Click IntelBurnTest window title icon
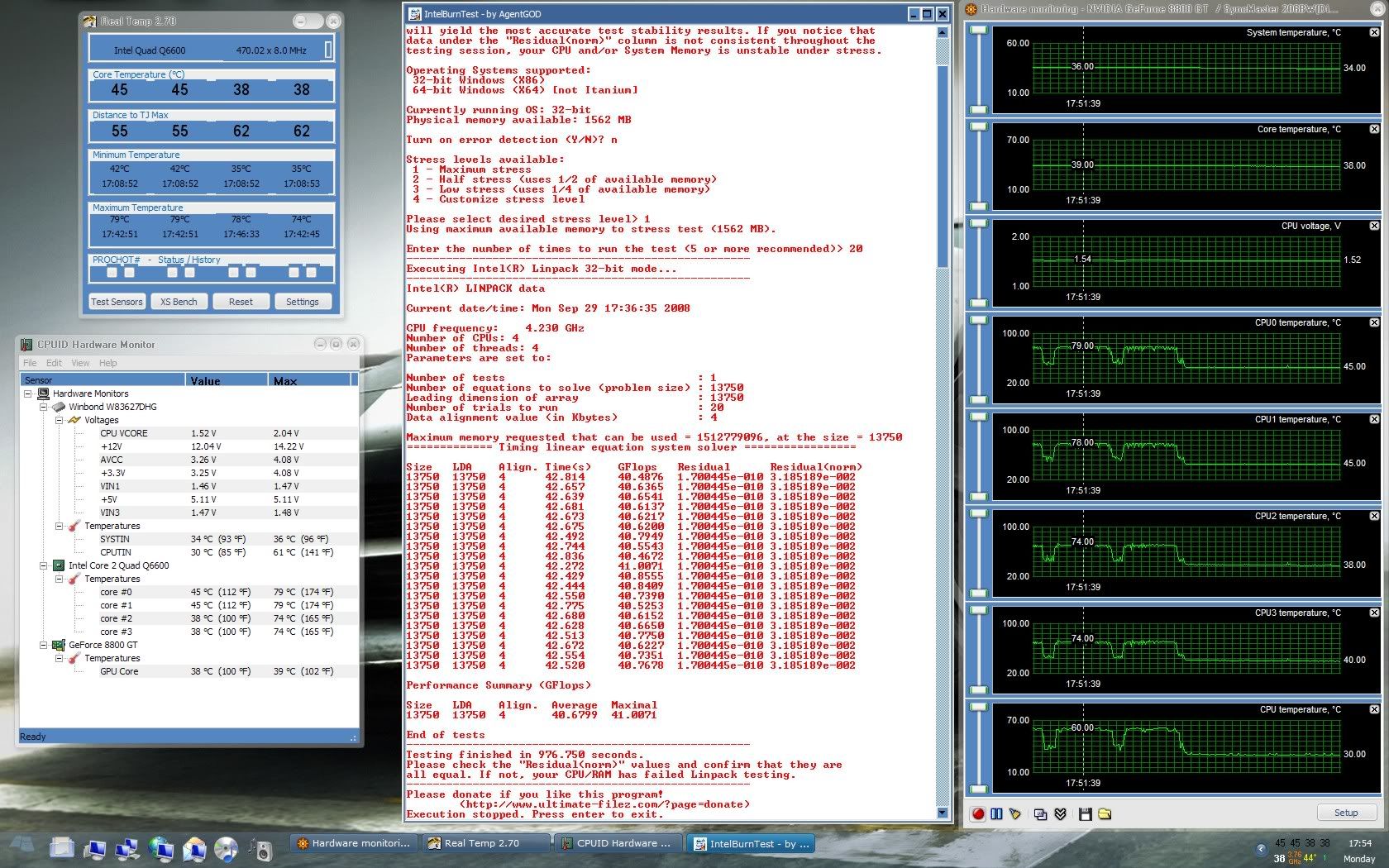 pos(414,14)
